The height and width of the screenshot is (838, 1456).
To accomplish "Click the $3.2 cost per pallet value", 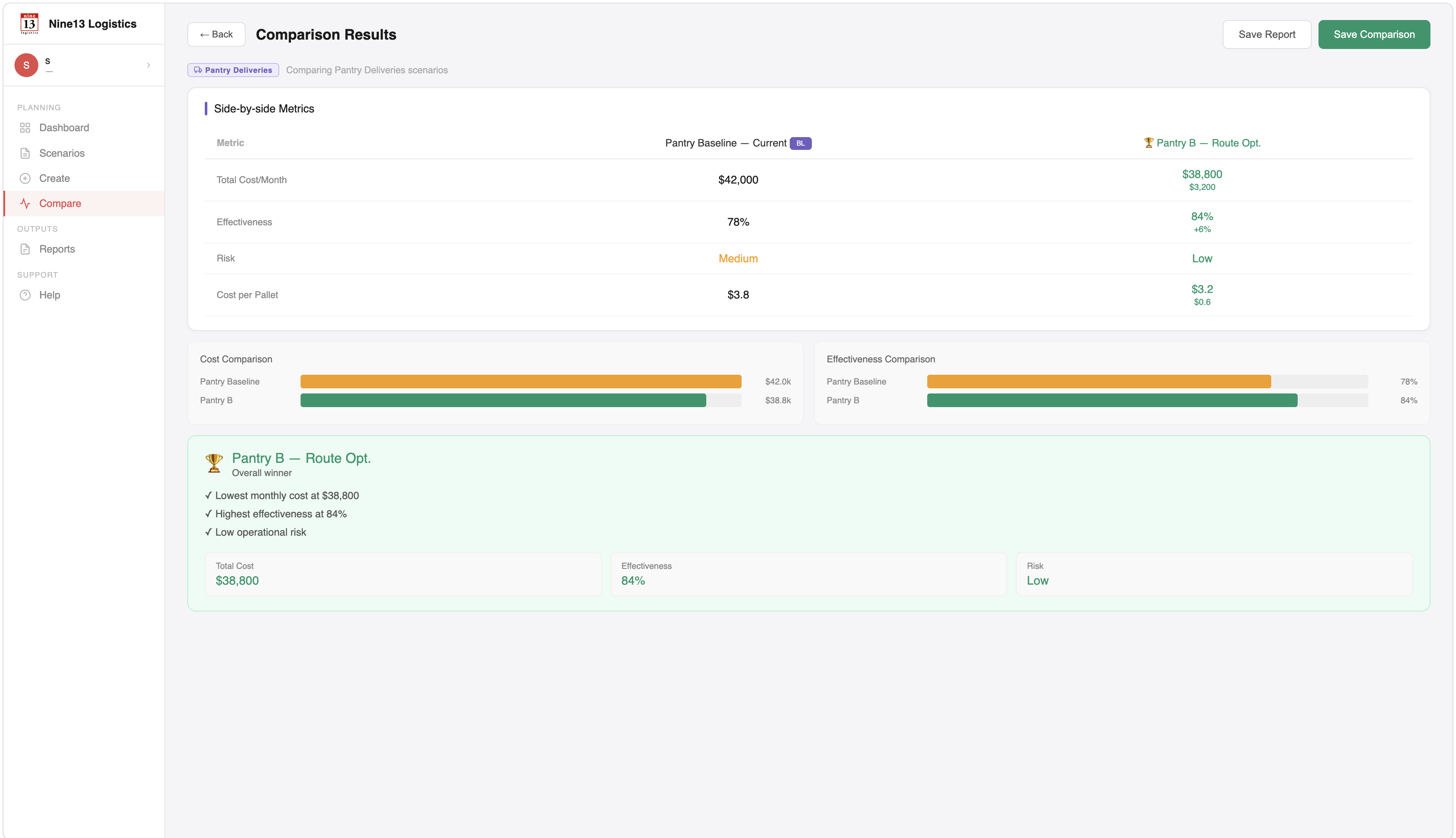I will pyautogui.click(x=1202, y=289).
